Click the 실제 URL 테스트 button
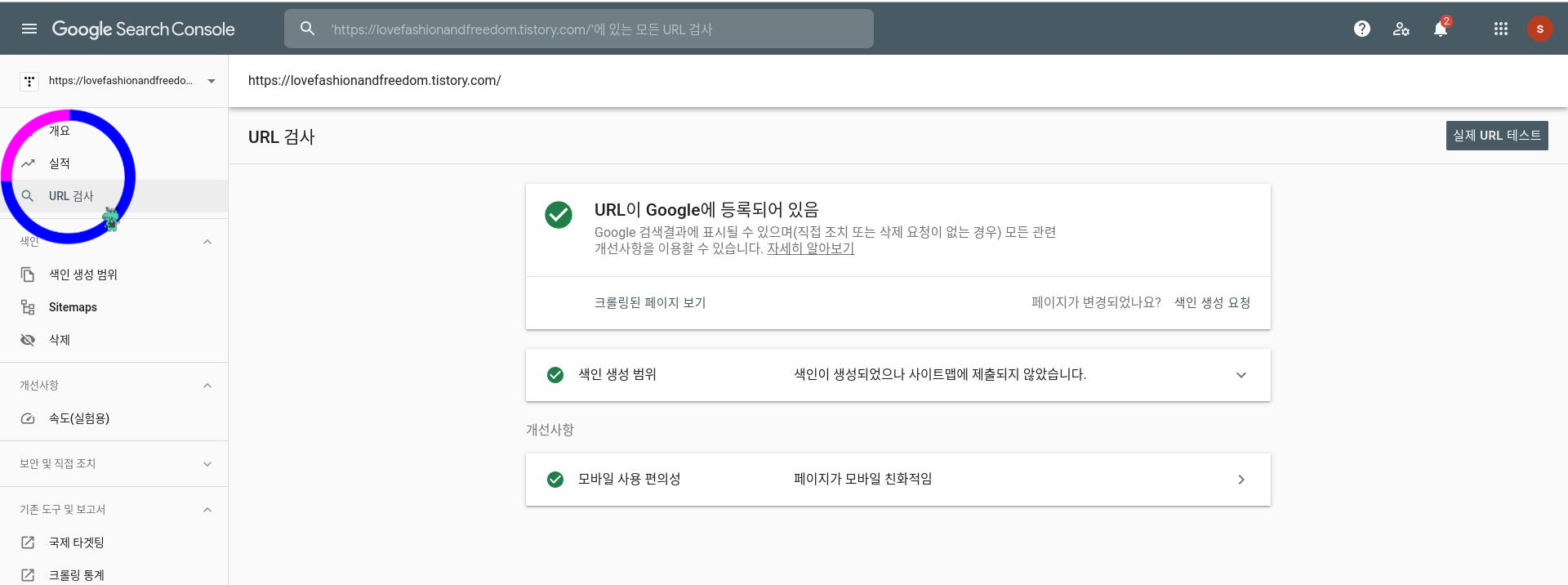Viewport: 1568px width, 585px height. coord(1497,136)
